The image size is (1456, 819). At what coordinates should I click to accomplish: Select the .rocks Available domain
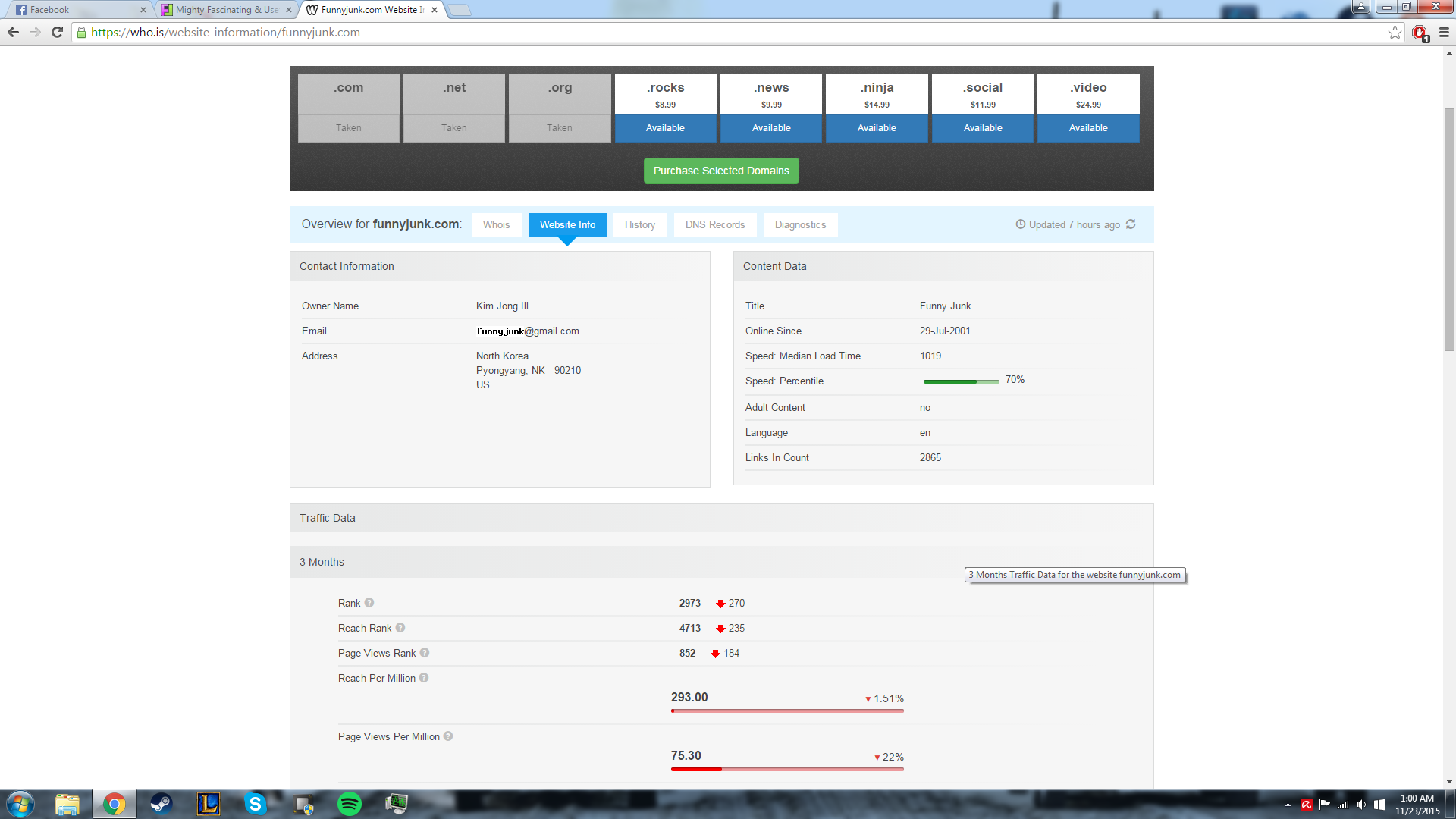click(665, 127)
